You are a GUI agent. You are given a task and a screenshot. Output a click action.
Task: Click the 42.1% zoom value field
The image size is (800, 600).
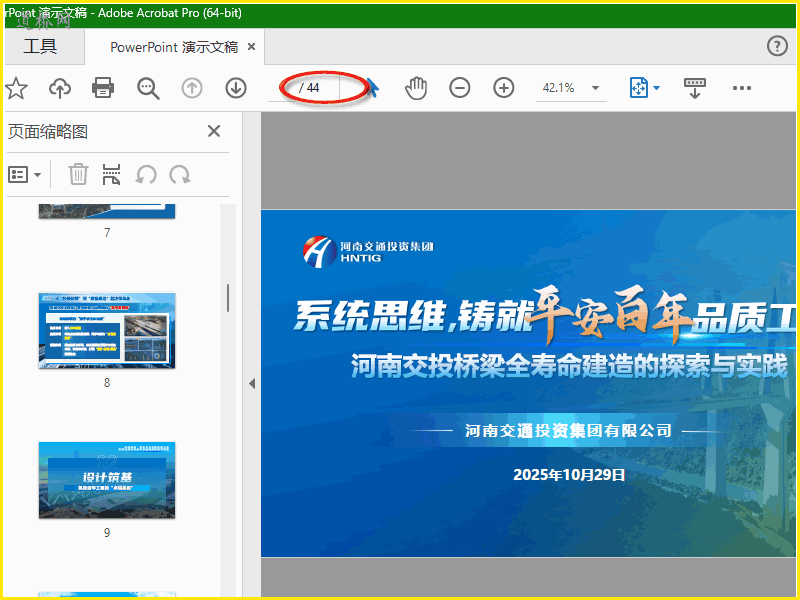click(559, 88)
